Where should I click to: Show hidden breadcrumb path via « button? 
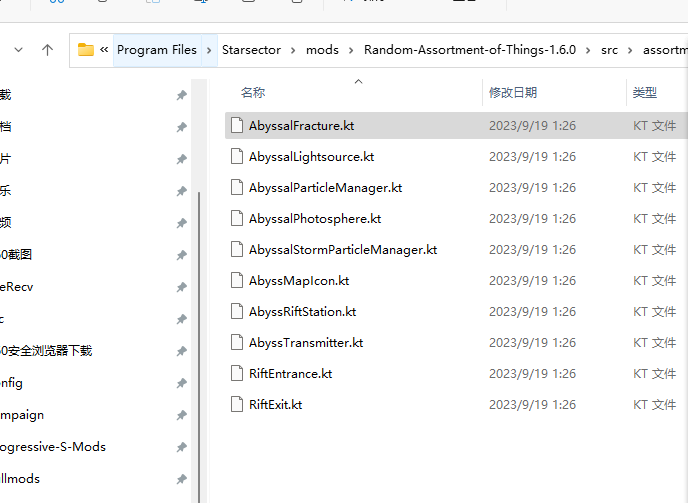pyautogui.click(x=104, y=50)
